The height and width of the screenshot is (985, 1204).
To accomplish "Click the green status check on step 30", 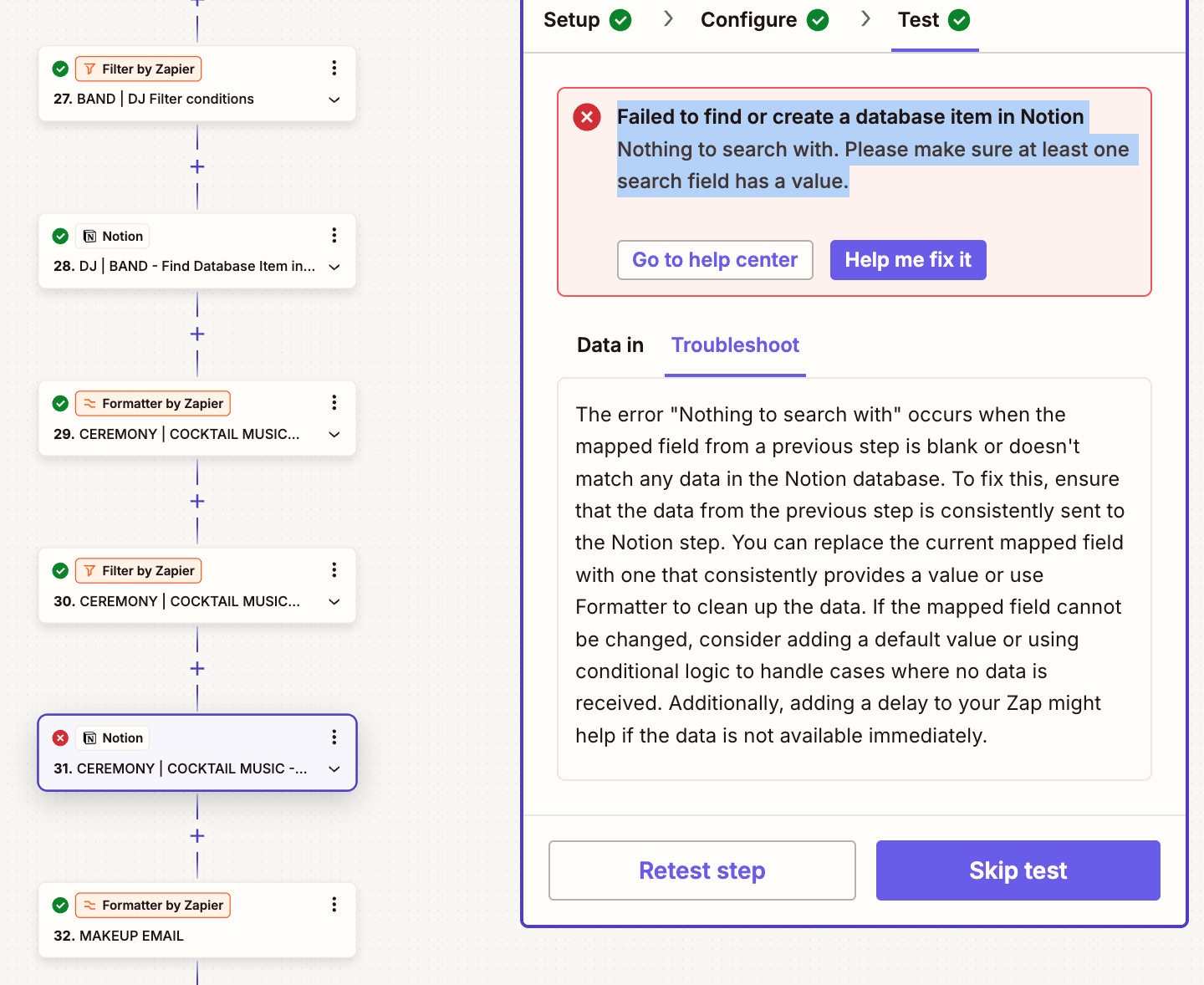I will (60, 570).
